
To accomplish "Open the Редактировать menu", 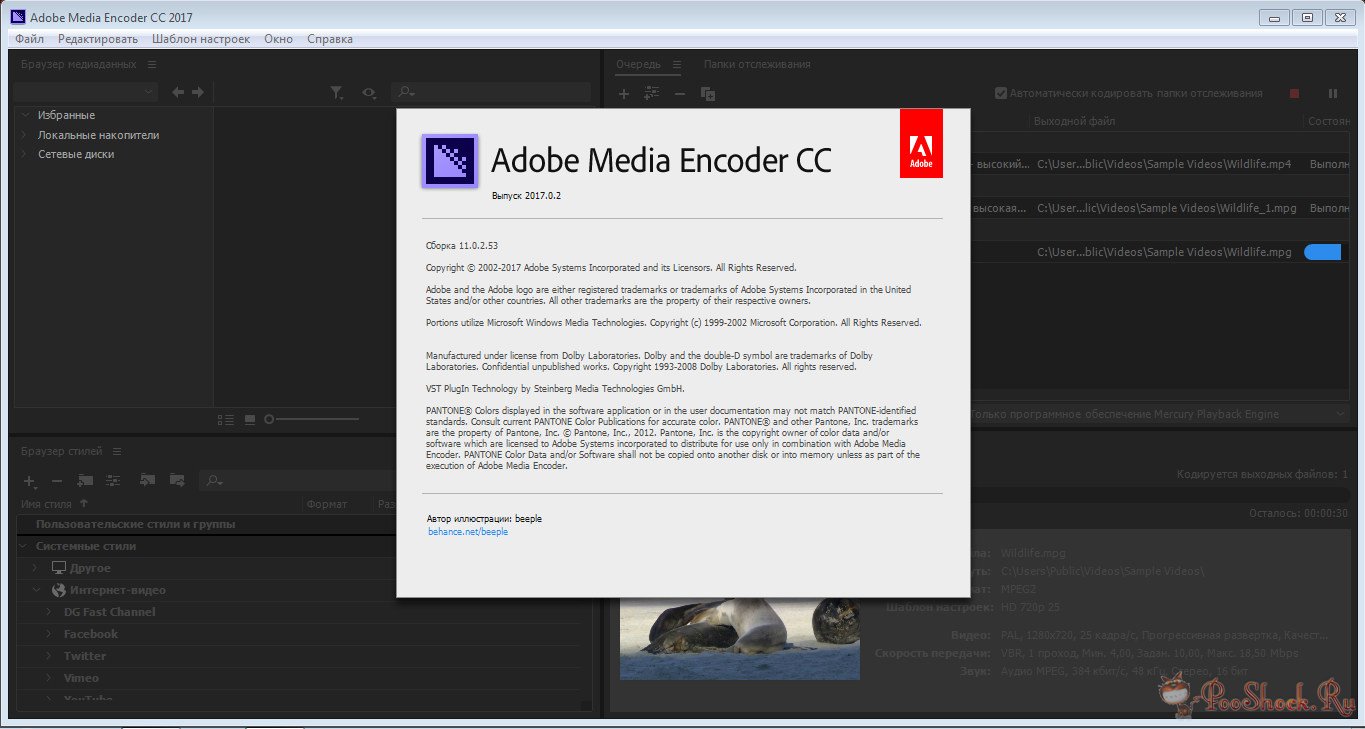I will click(x=98, y=39).
